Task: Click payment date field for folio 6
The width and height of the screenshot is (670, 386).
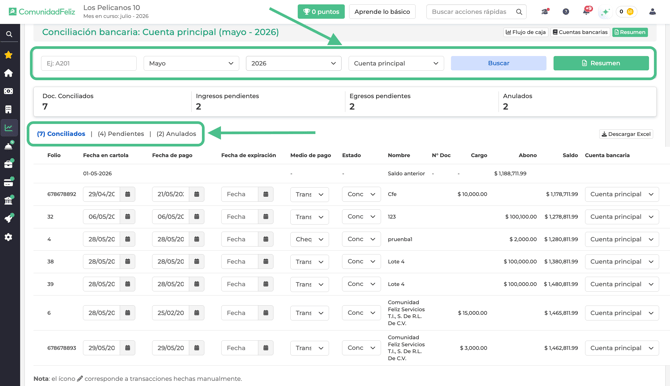Action: click(x=170, y=313)
